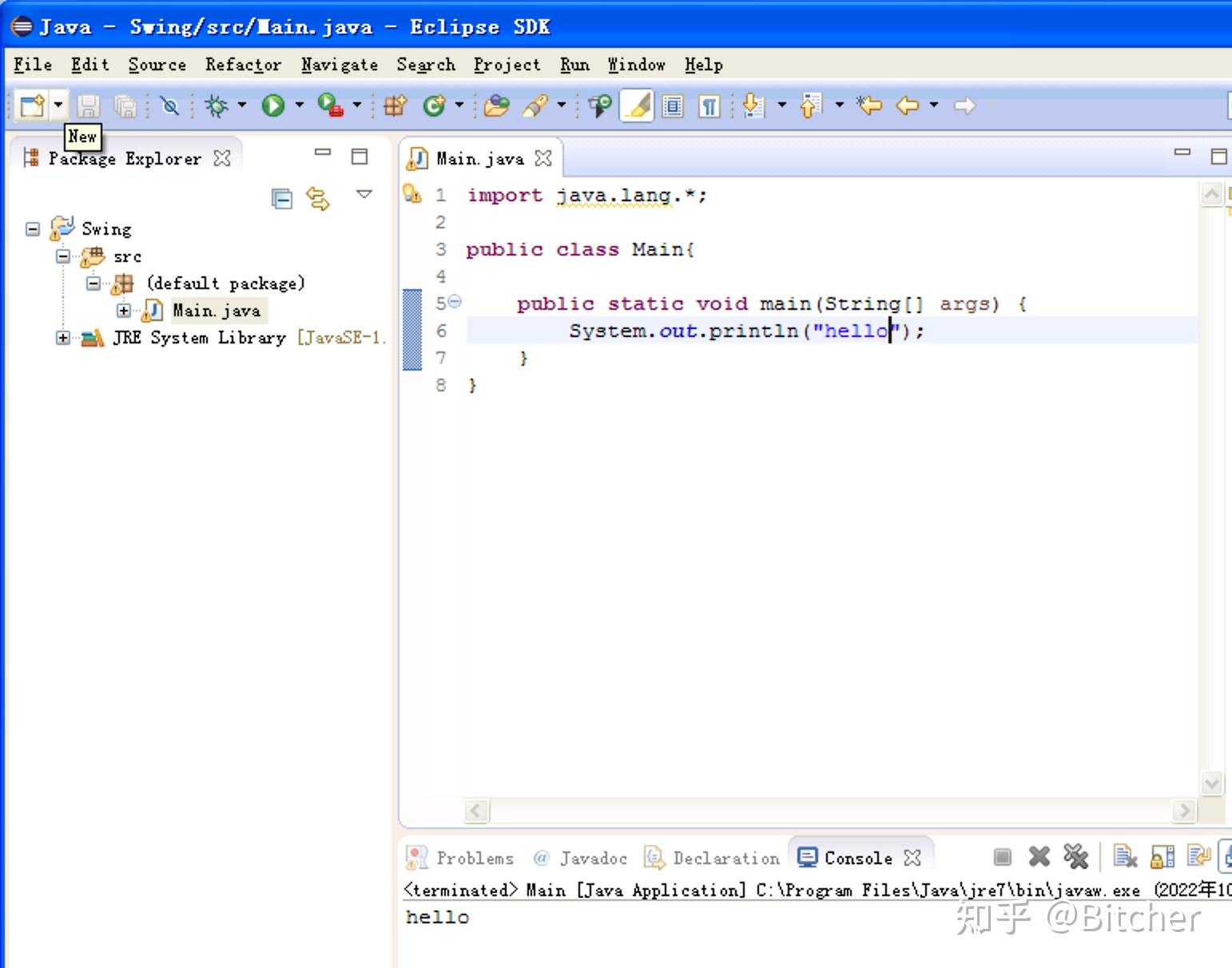
Task: Expand the JRE System Library node
Action: pos(63,338)
